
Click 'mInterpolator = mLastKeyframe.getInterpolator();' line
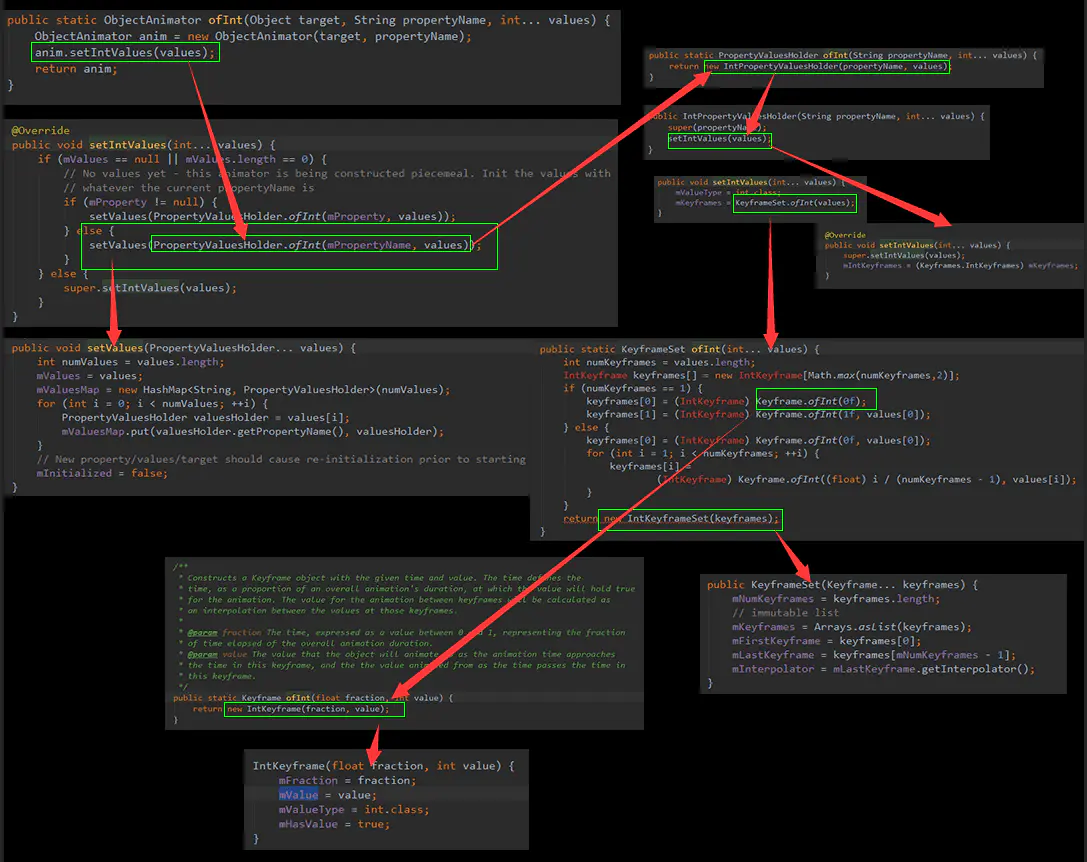883,669
